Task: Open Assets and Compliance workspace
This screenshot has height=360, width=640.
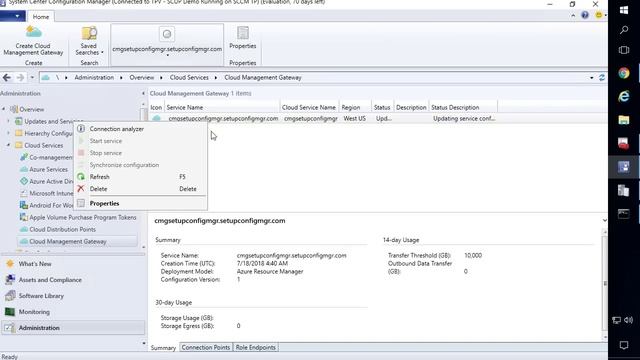Action: [50, 280]
